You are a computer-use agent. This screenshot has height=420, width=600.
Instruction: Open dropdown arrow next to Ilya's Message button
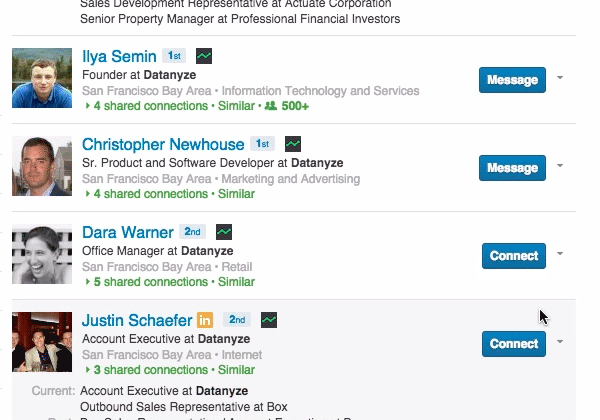point(560,78)
